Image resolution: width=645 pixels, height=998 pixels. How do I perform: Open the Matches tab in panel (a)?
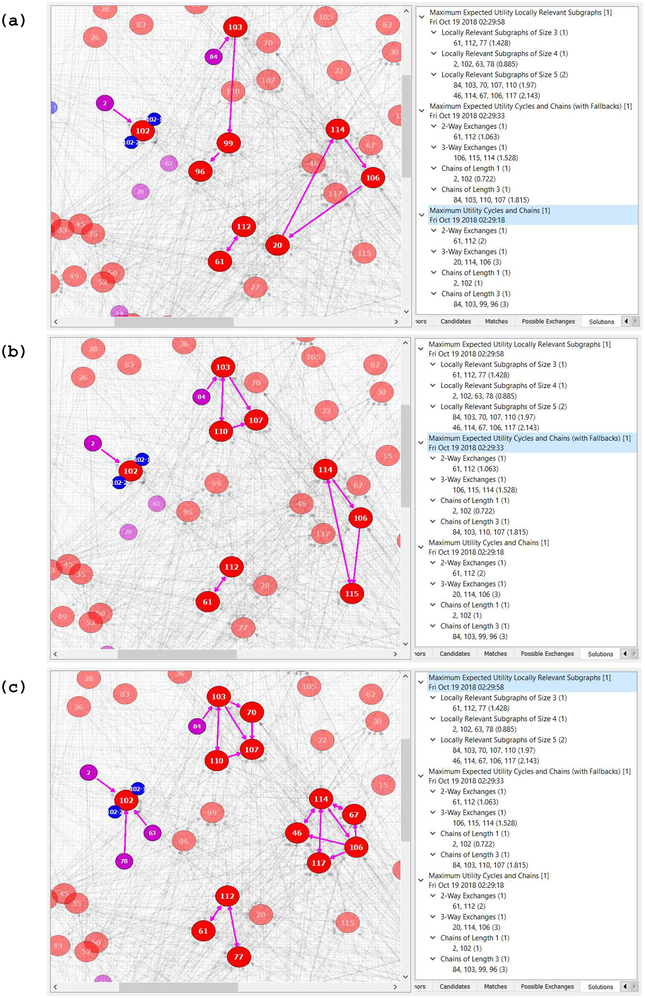[x=497, y=321]
